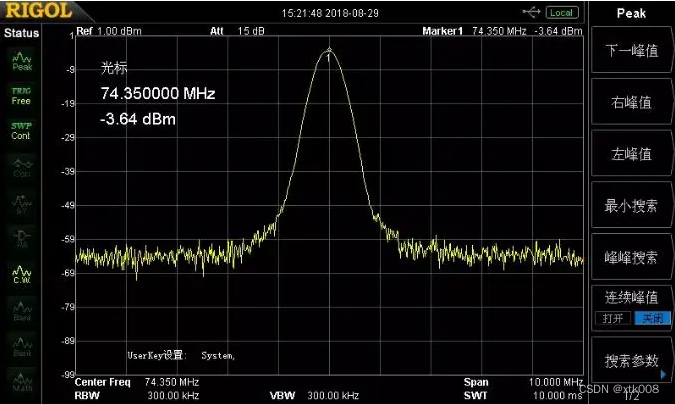Click the SWP Cont status icon

tap(22, 131)
